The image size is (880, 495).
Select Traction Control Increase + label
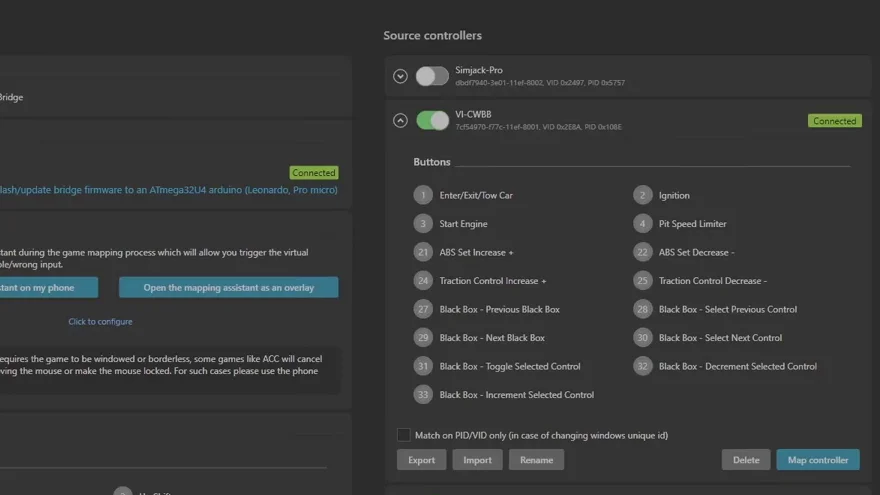pos(493,281)
